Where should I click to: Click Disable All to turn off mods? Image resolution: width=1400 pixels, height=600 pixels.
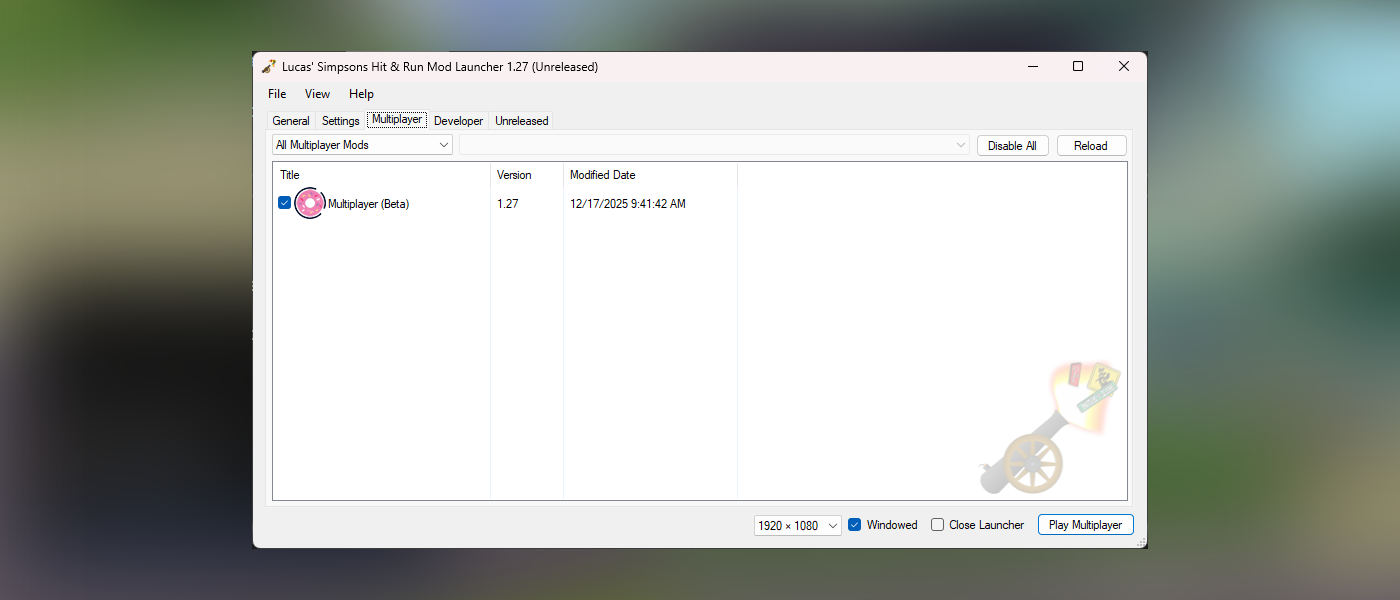pos(1012,145)
